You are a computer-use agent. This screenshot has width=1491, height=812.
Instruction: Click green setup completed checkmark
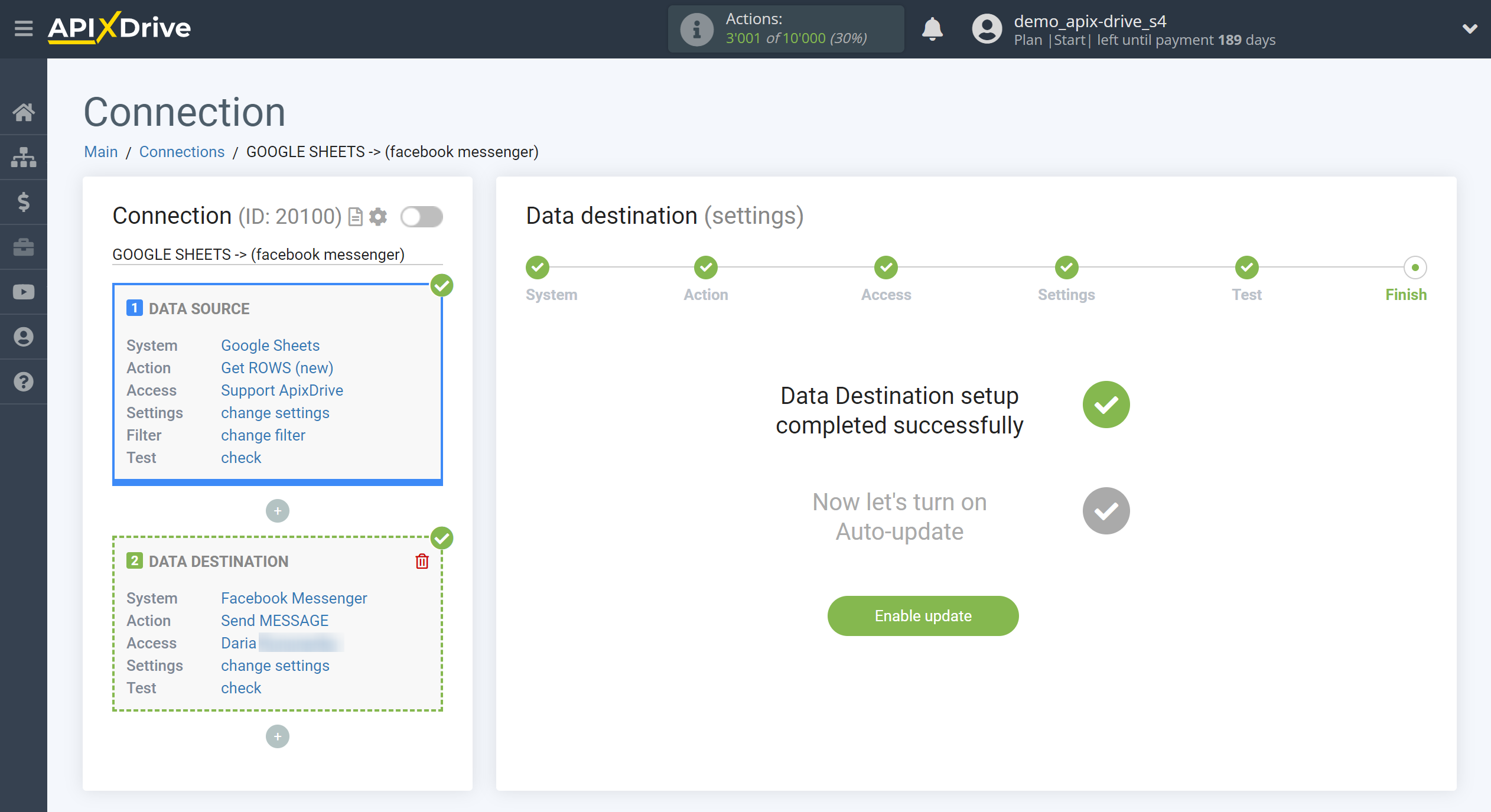pyautogui.click(x=1106, y=405)
